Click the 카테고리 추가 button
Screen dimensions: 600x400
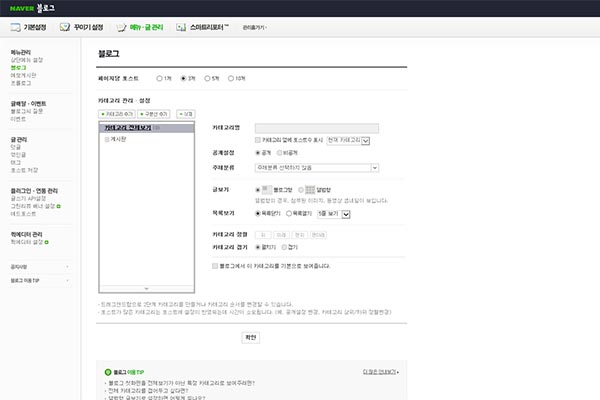tap(117, 114)
